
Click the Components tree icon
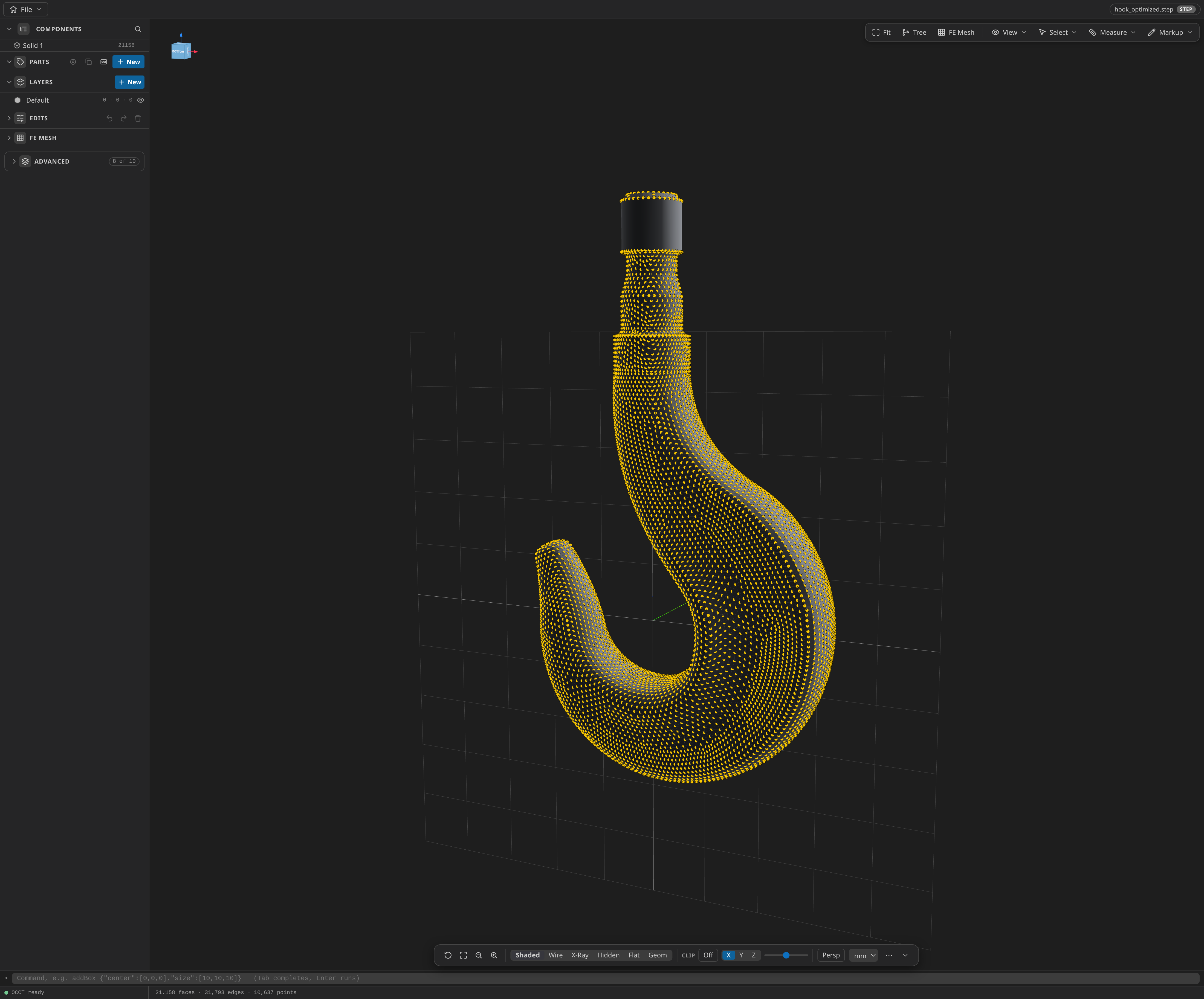coord(24,29)
